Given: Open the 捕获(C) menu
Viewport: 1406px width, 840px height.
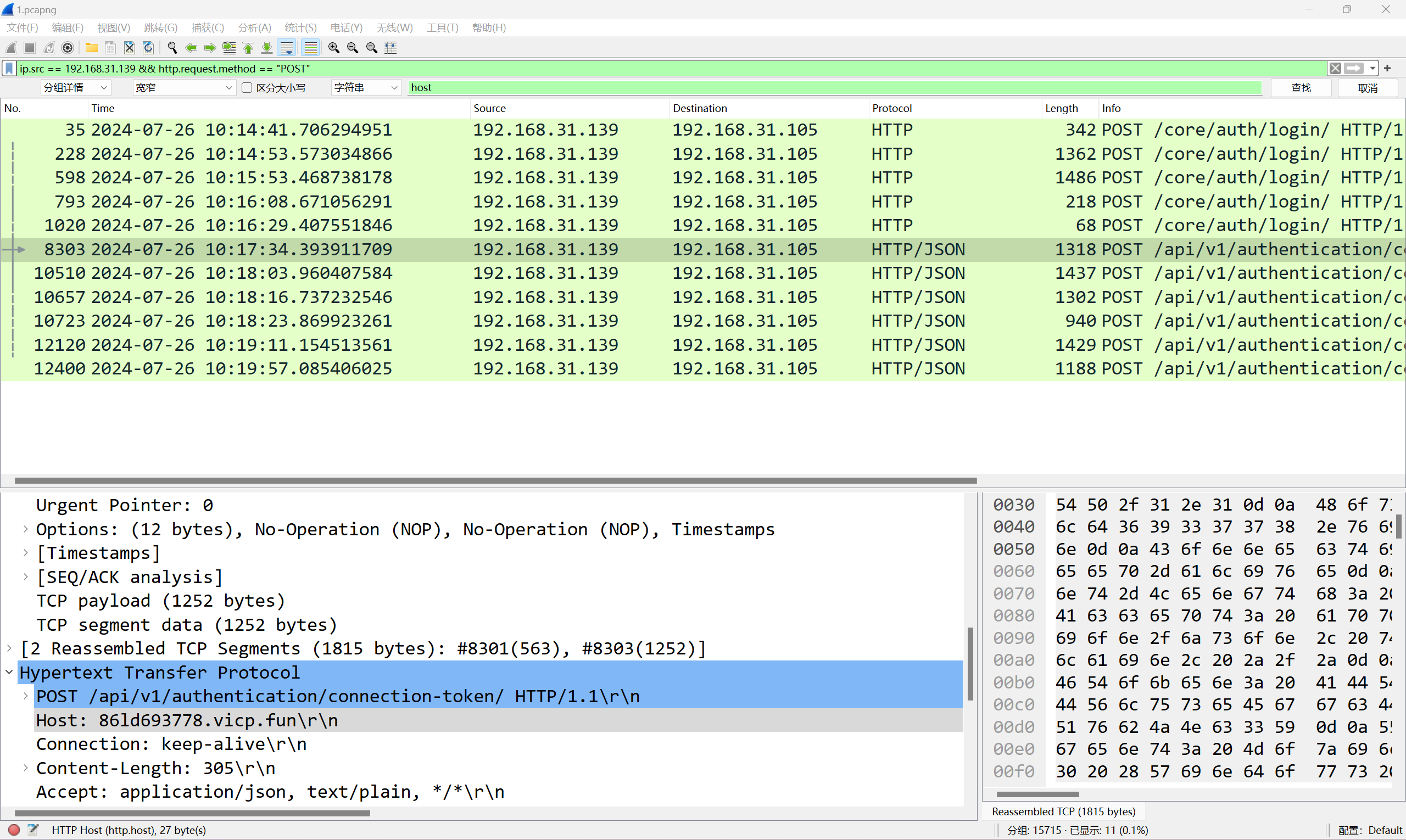Looking at the screenshot, I should [x=207, y=28].
